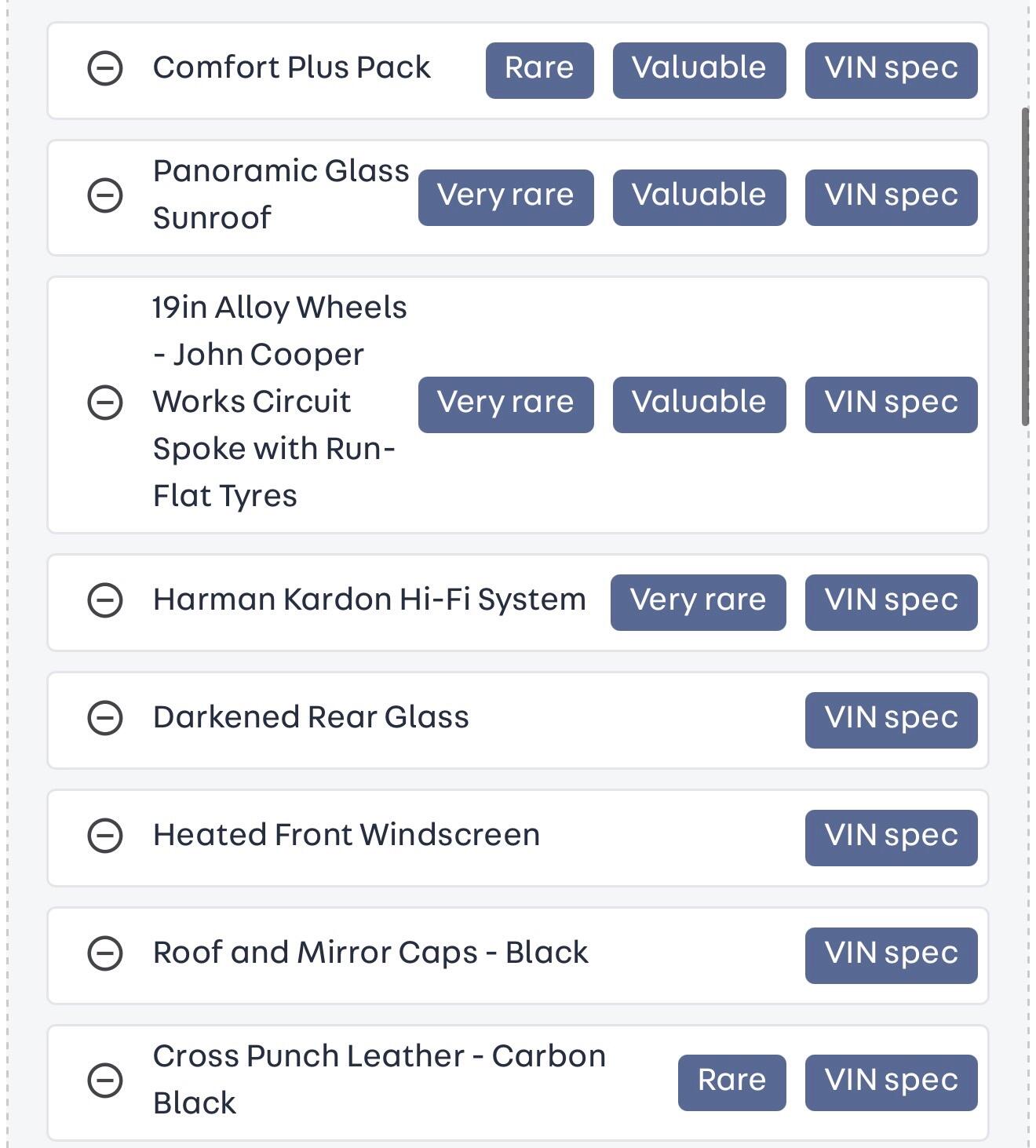Select the Harman Kardon Hi-Fi System label
1036x1148 pixels.
click(369, 600)
